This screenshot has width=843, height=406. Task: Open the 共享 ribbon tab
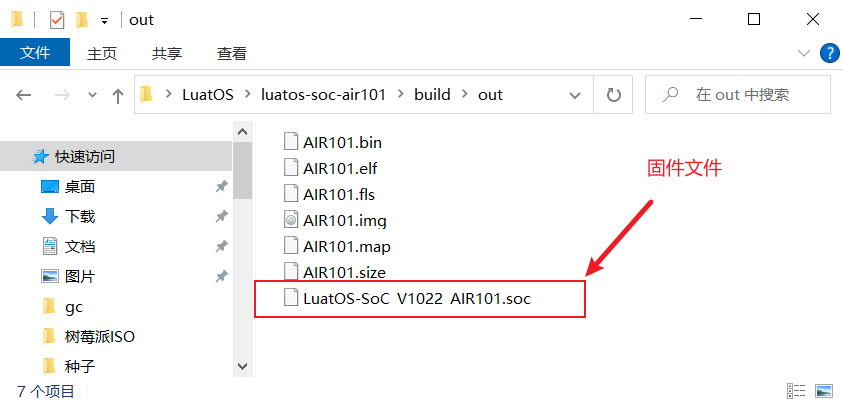coord(167,53)
